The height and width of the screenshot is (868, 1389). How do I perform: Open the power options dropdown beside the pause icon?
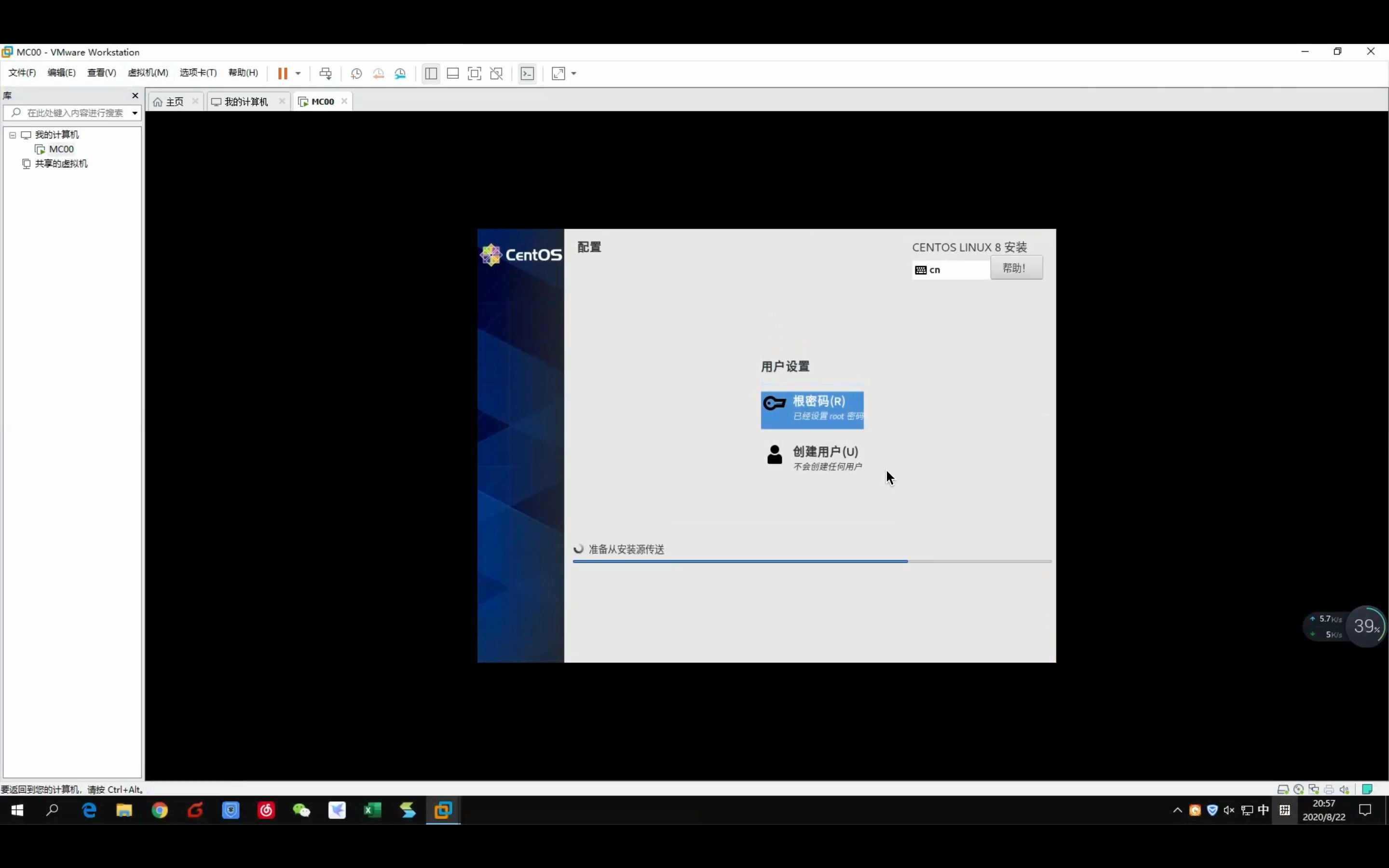(x=298, y=73)
